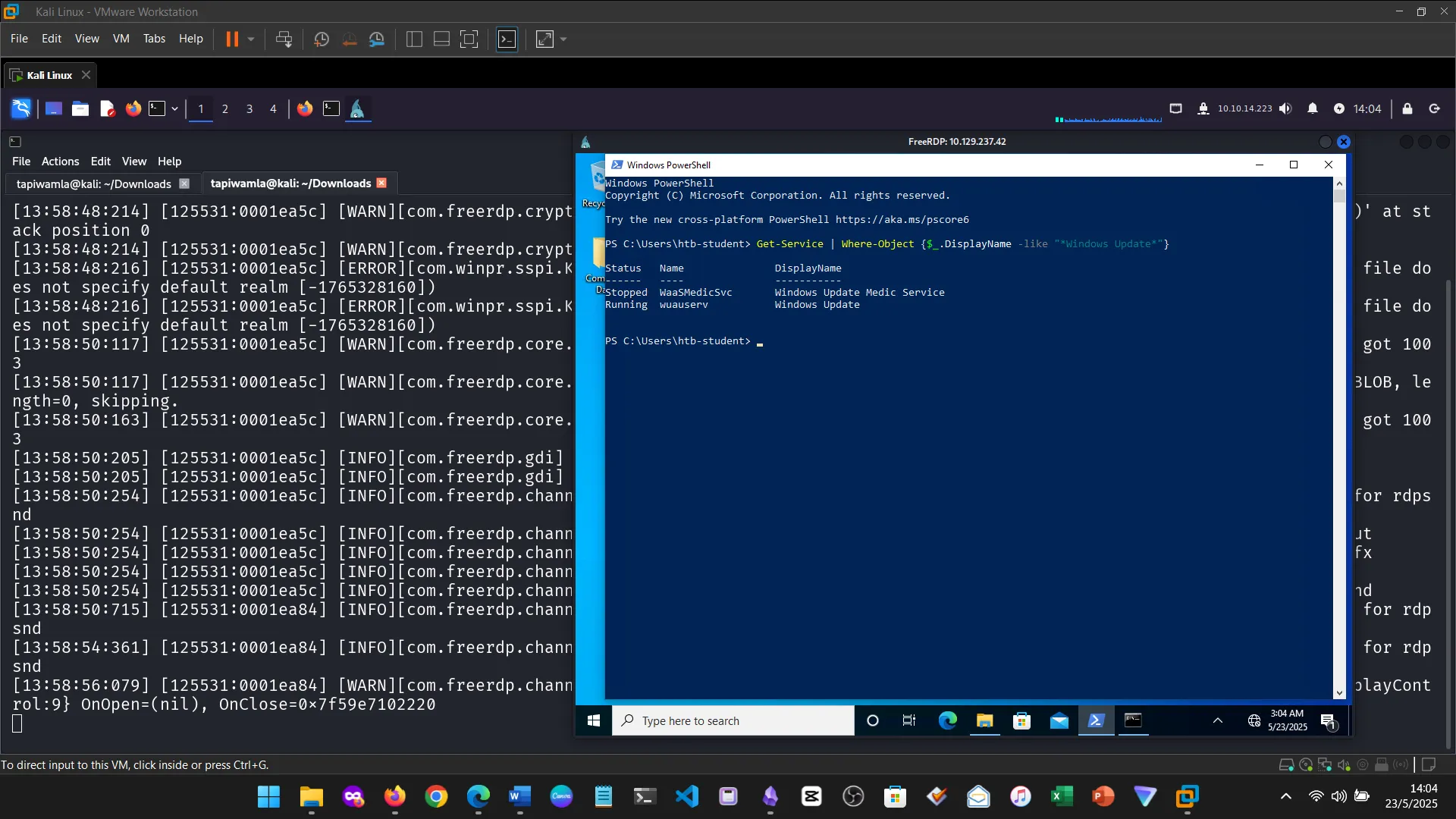Open Kali applications menu dragon icon

(20, 108)
